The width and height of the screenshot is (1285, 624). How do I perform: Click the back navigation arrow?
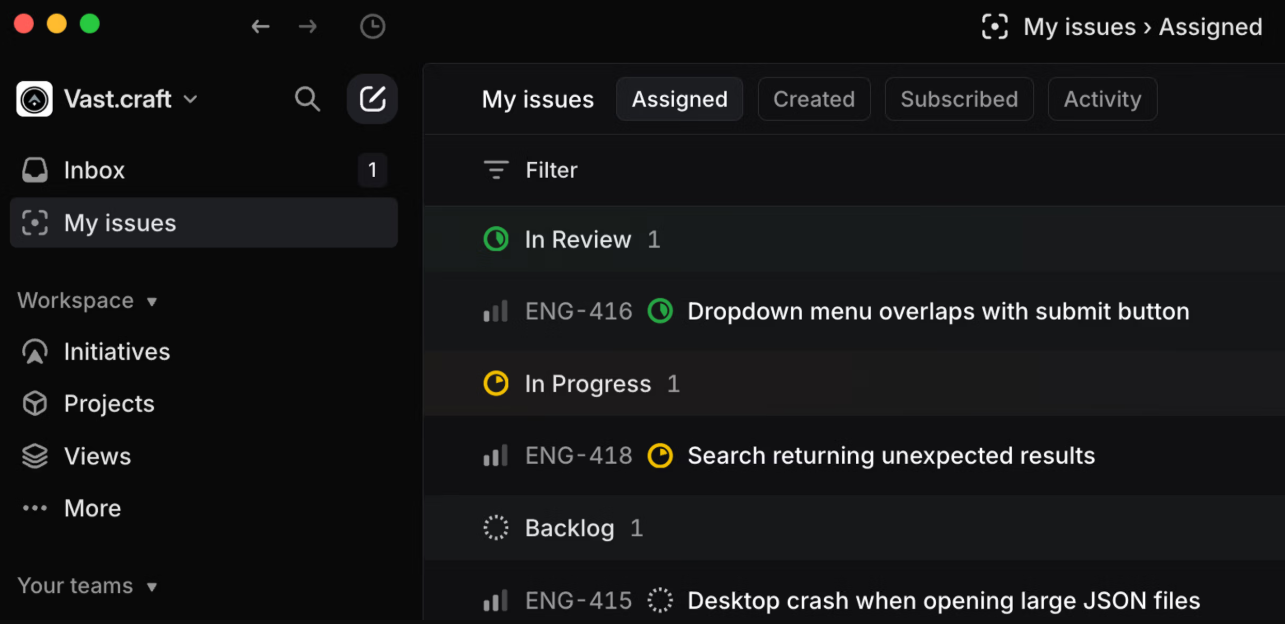pos(260,26)
